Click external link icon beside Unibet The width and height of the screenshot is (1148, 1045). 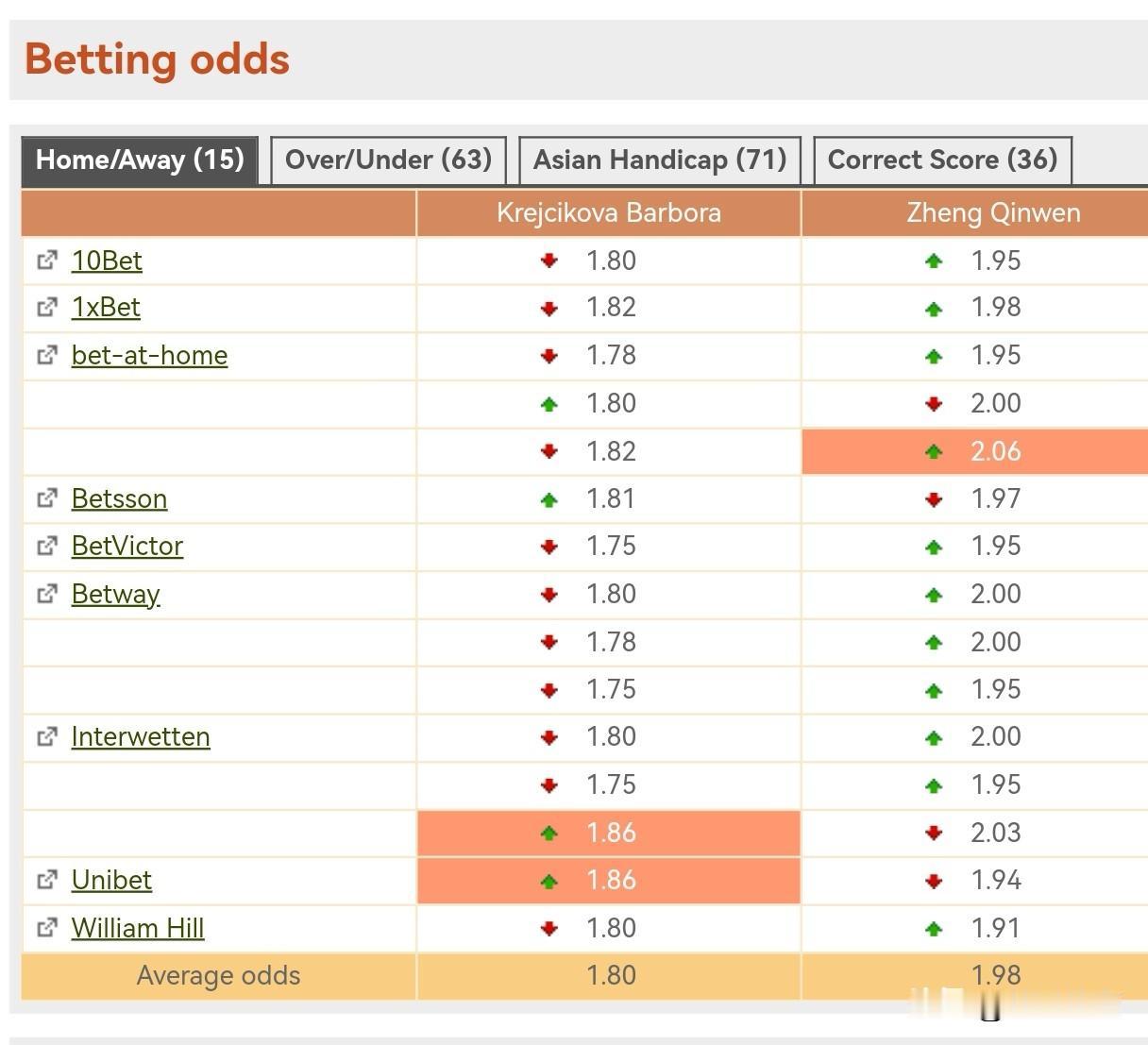click(x=47, y=880)
